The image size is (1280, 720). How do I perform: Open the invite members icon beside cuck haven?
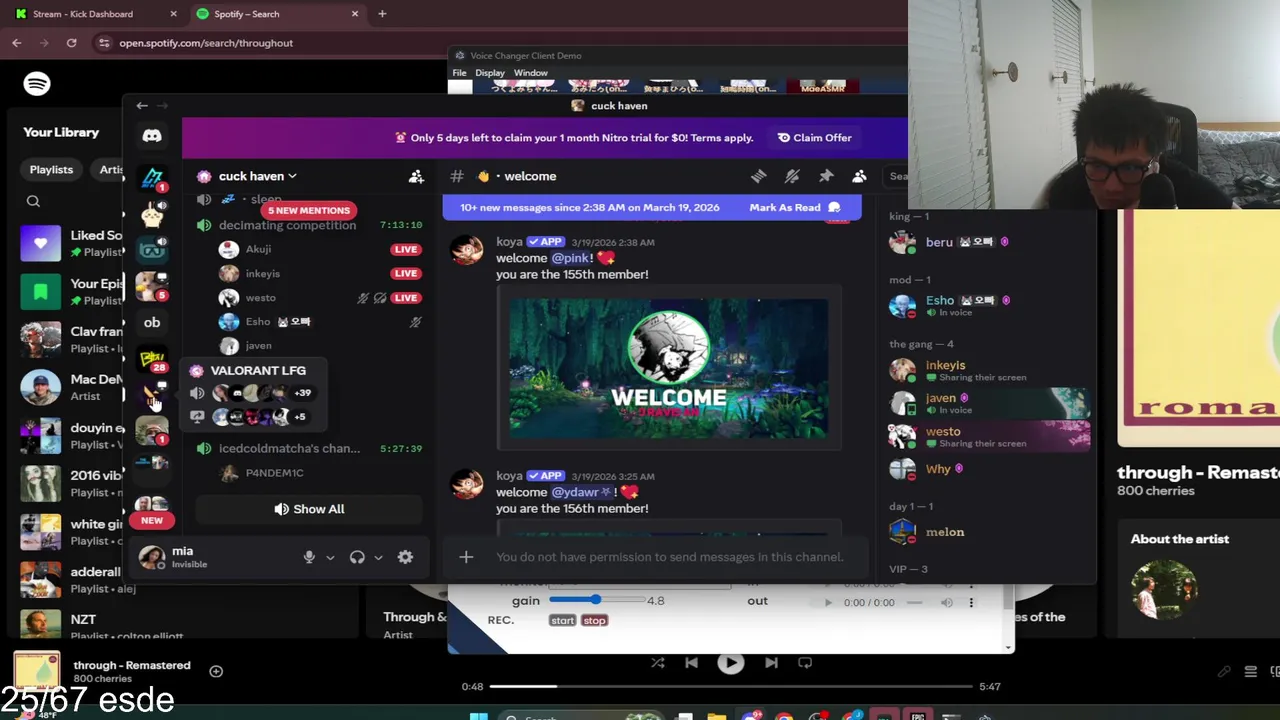click(416, 176)
